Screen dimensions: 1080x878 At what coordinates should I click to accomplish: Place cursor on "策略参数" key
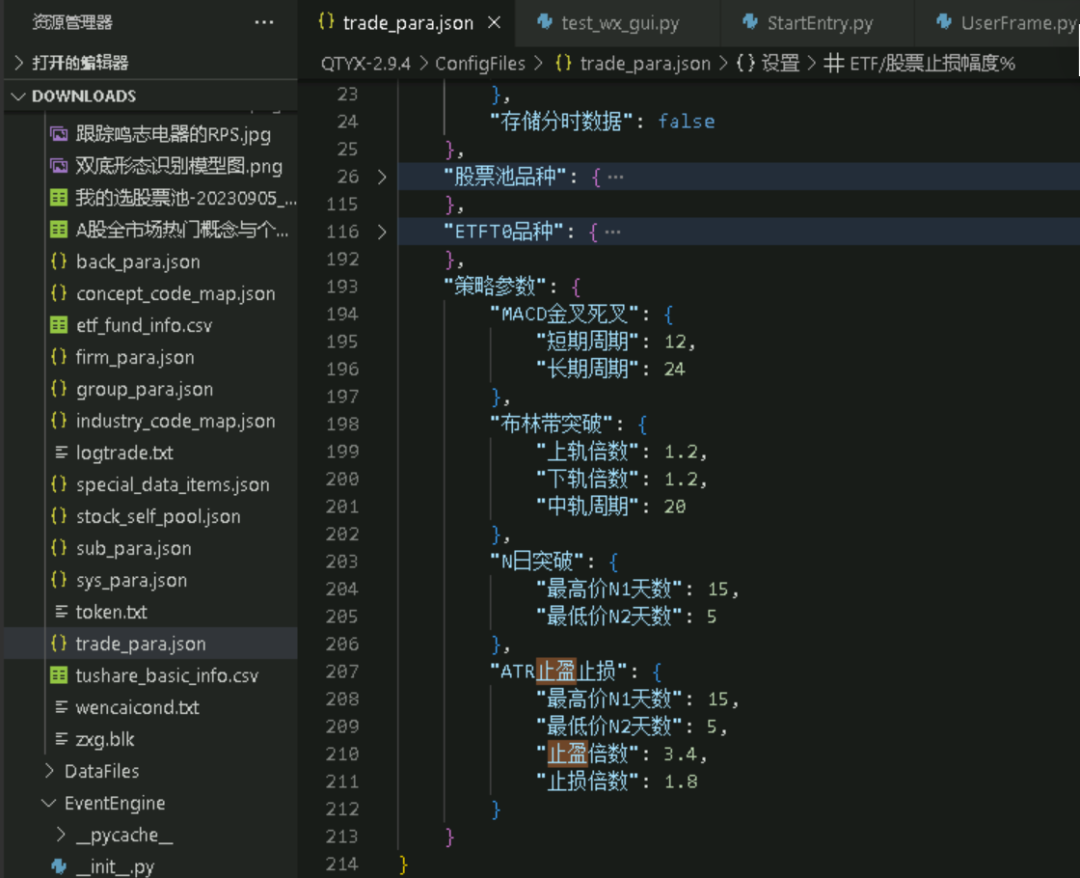495,286
